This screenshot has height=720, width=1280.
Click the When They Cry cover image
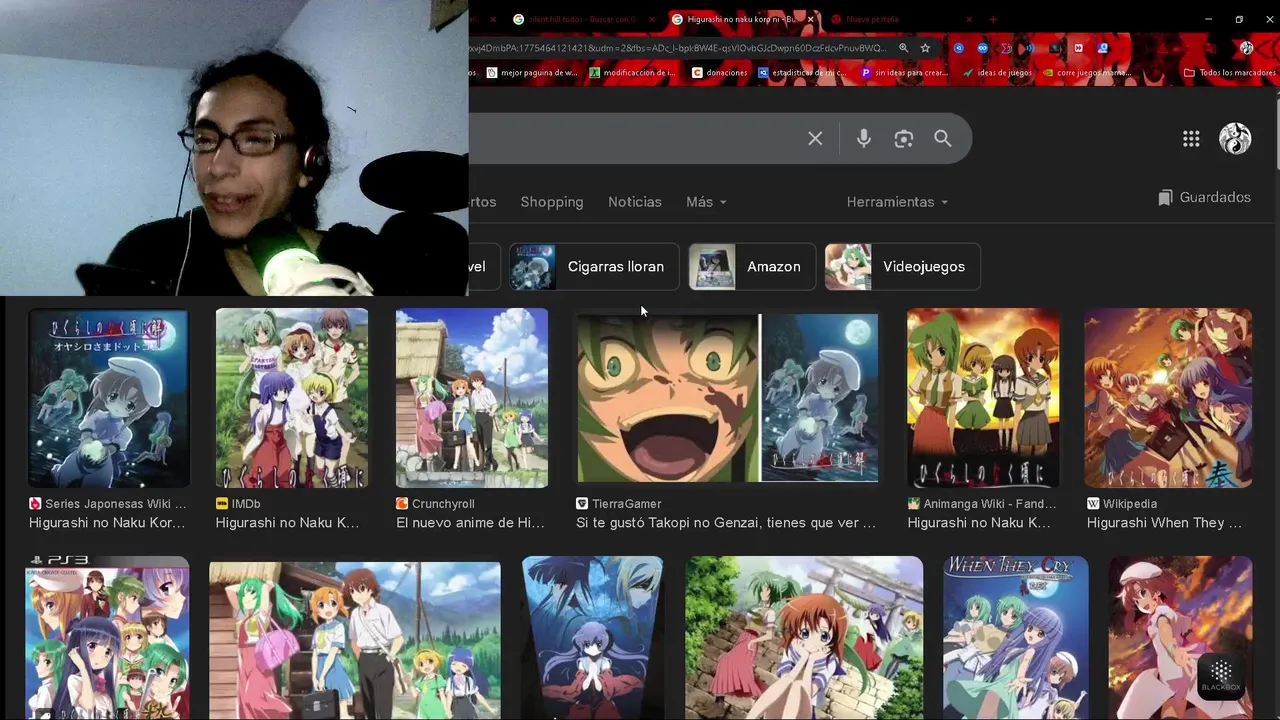[1016, 638]
